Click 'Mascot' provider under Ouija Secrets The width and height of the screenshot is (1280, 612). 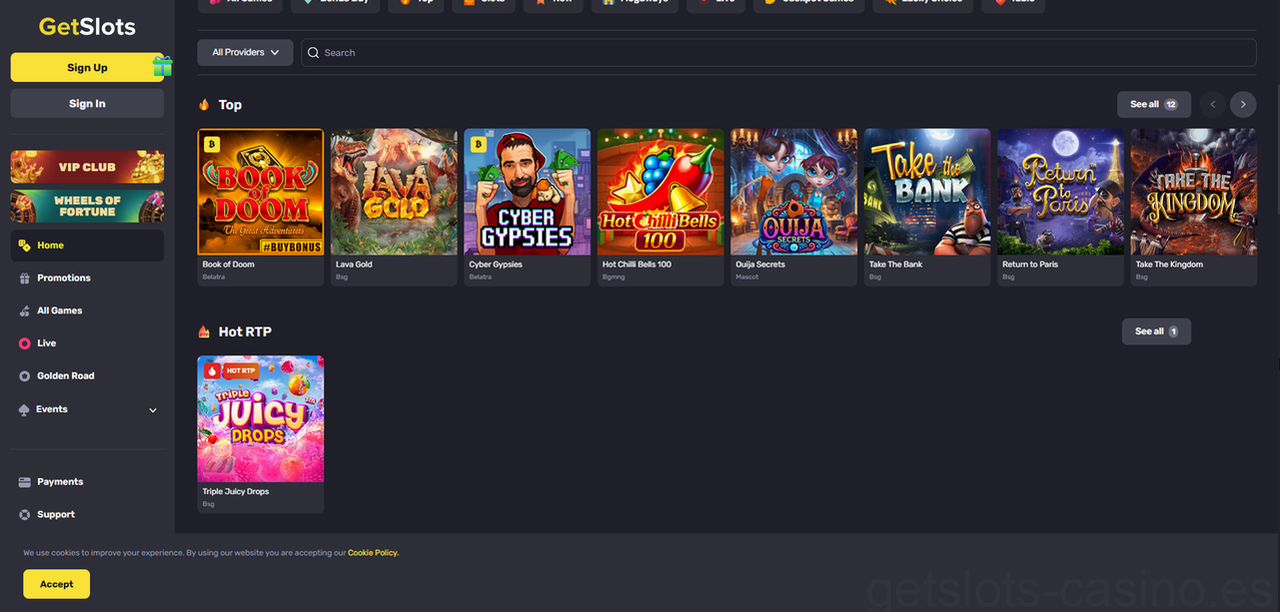click(747, 277)
